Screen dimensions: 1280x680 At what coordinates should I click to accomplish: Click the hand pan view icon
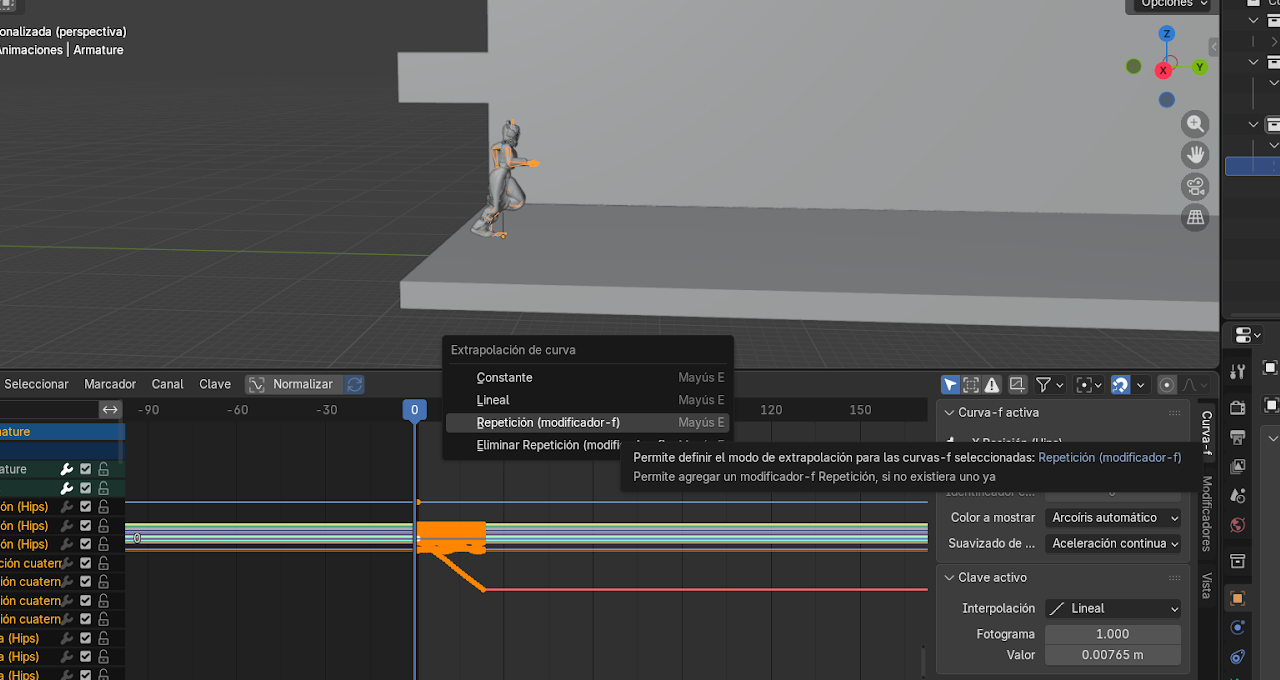[x=1195, y=155]
